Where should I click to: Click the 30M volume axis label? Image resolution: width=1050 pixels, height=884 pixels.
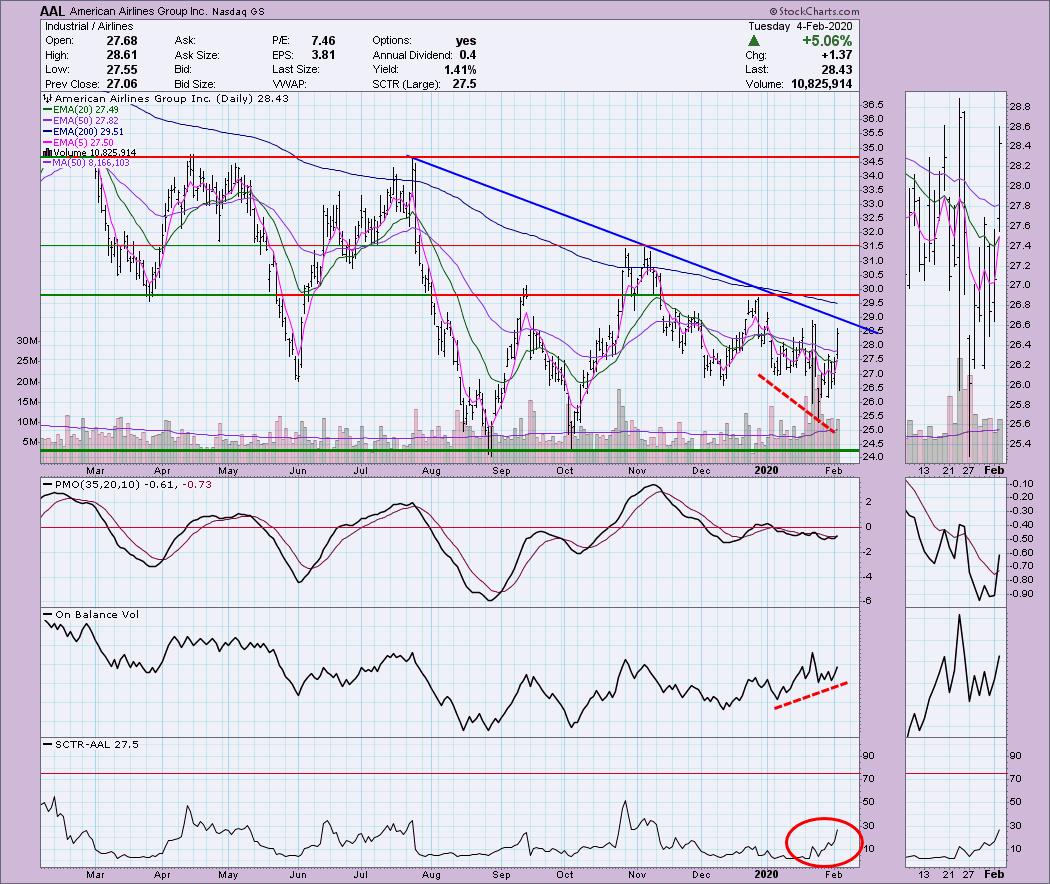(x=27, y=341)
